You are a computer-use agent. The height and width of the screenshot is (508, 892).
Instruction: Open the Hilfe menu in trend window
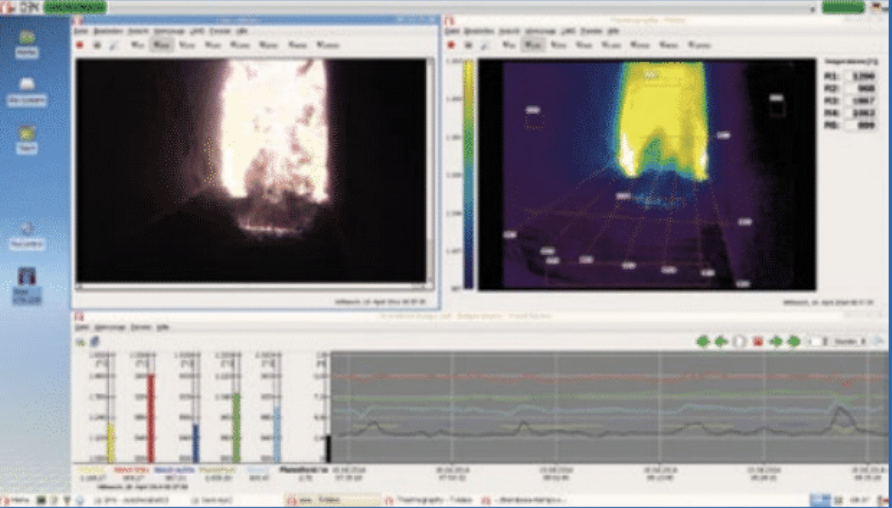(x=163, y=328)
